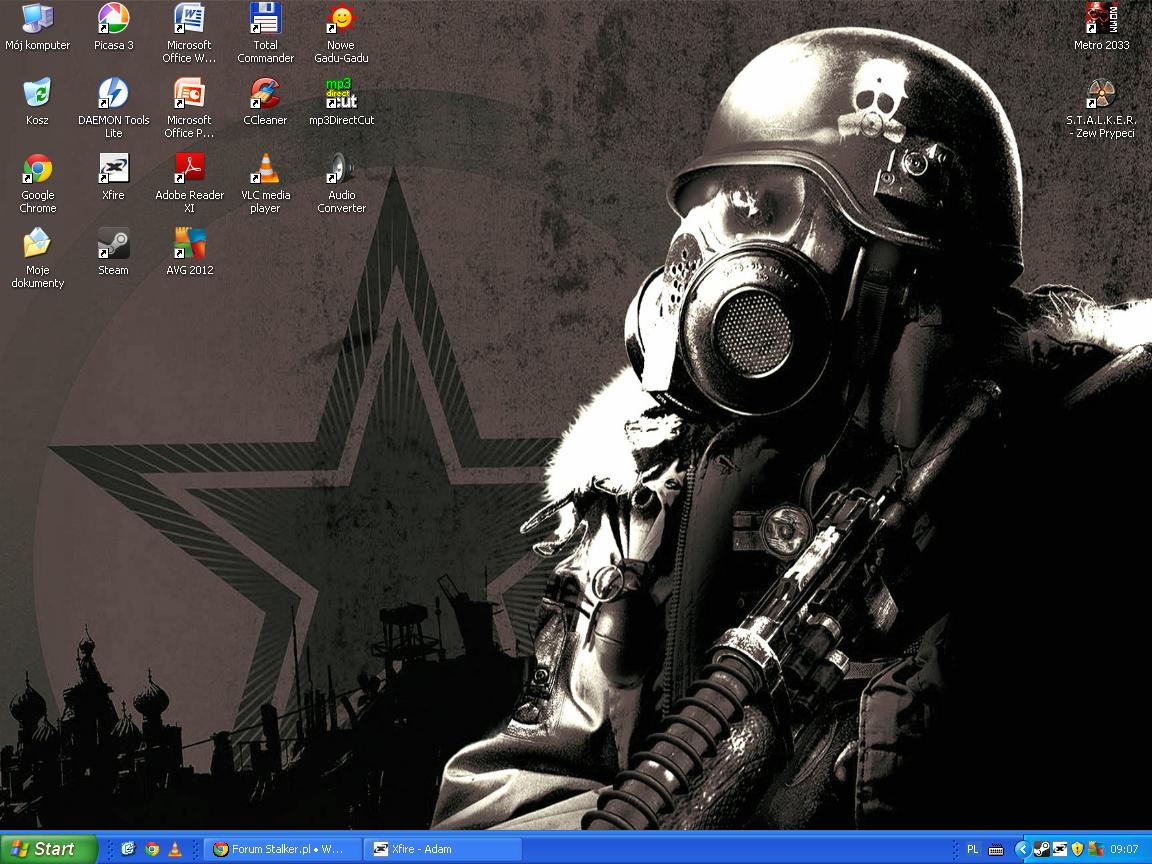The height and width of the screenshot is (864, 1152).
Task: Select the Microsoft Office Word shortcut
Action: 189,33
